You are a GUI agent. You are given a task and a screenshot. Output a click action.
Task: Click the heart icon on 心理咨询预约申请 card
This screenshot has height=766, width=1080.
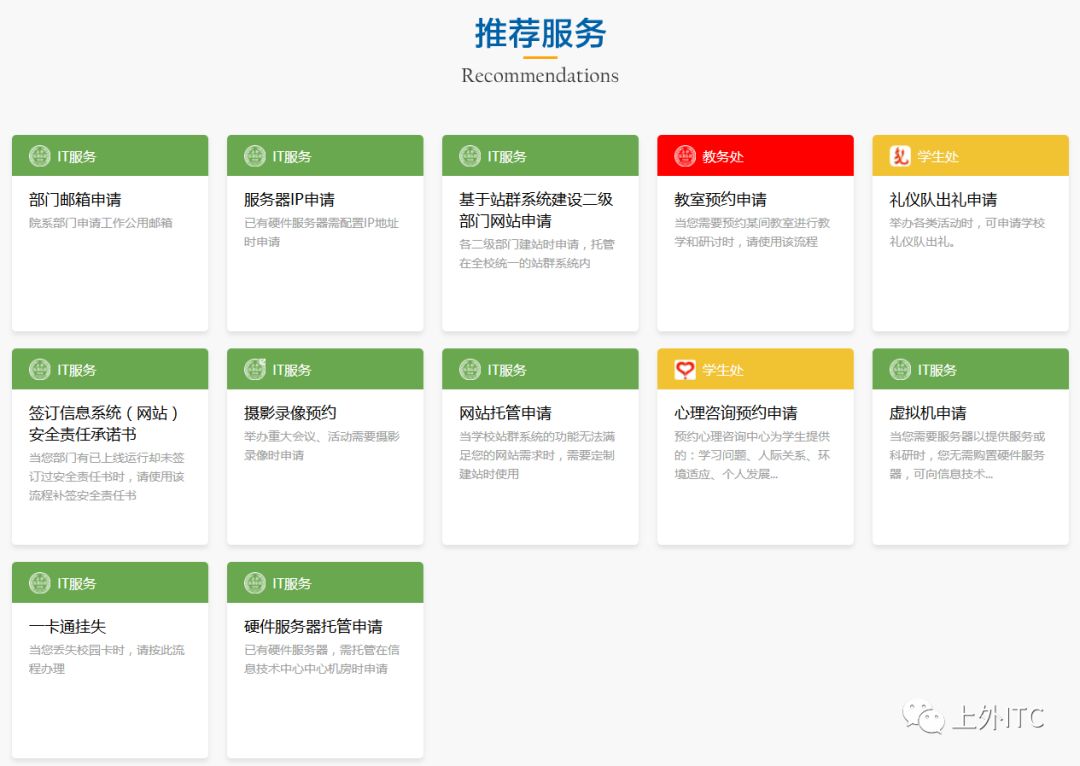point(685,368)
